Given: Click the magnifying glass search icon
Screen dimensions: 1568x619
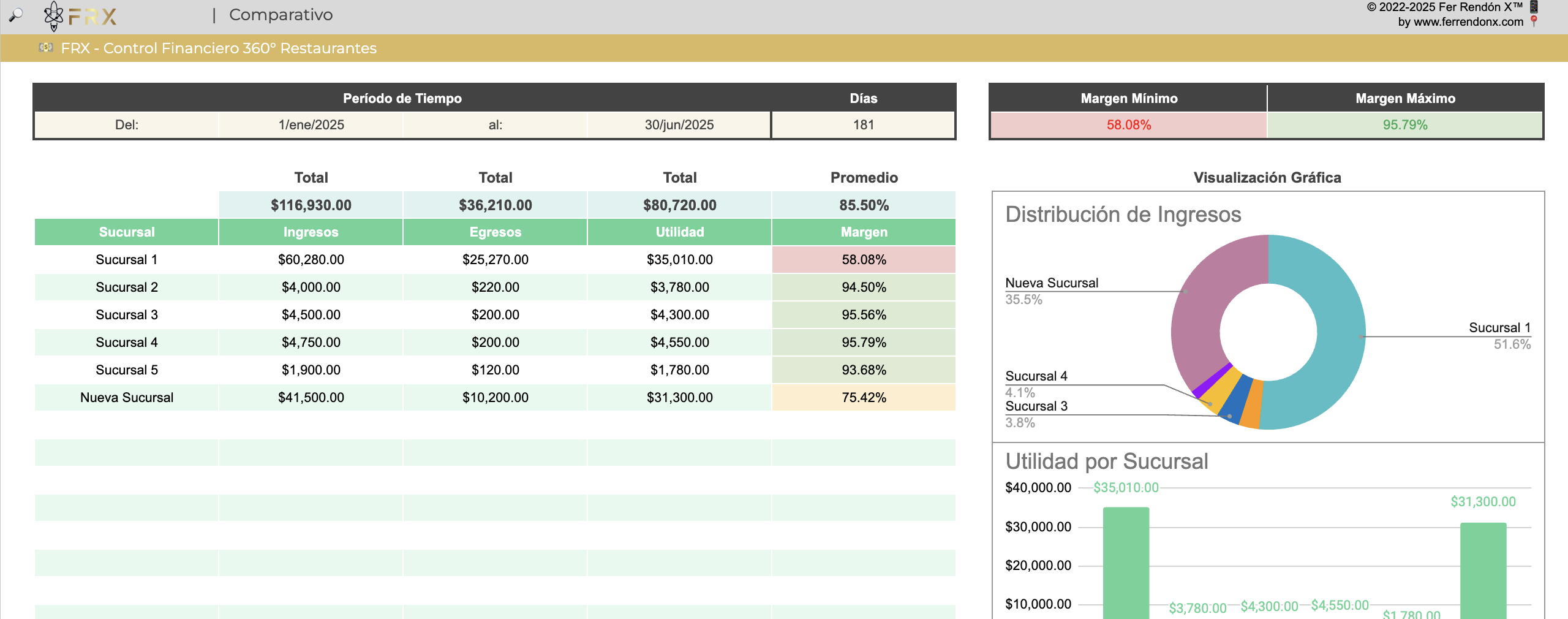Looking at the screenshot, I should pos(16,15).
